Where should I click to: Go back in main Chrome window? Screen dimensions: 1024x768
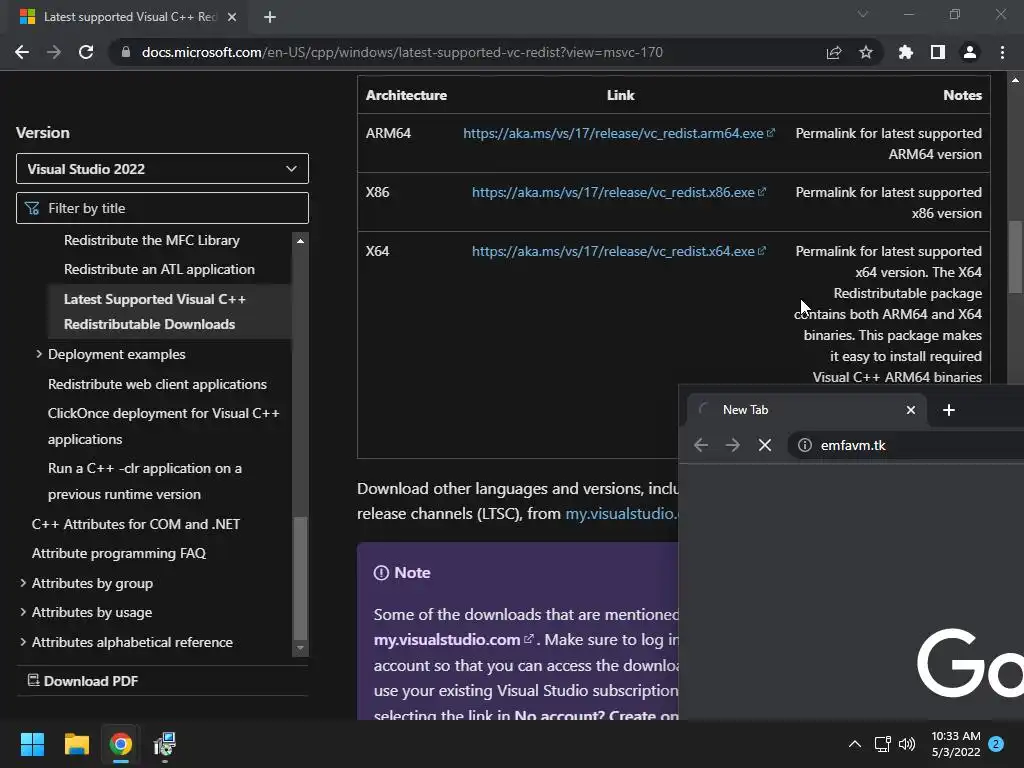[22, 52]
